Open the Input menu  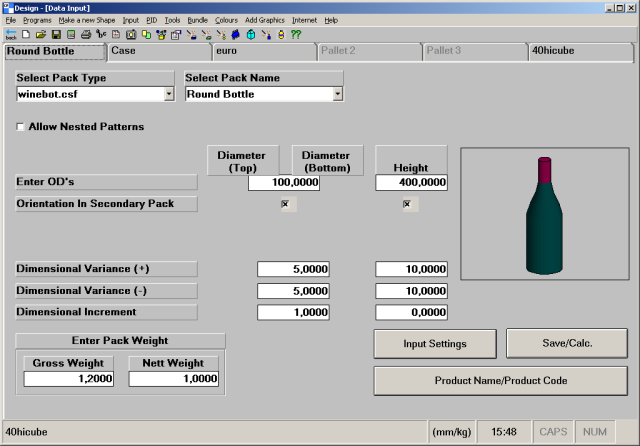(x=131, y=20)
